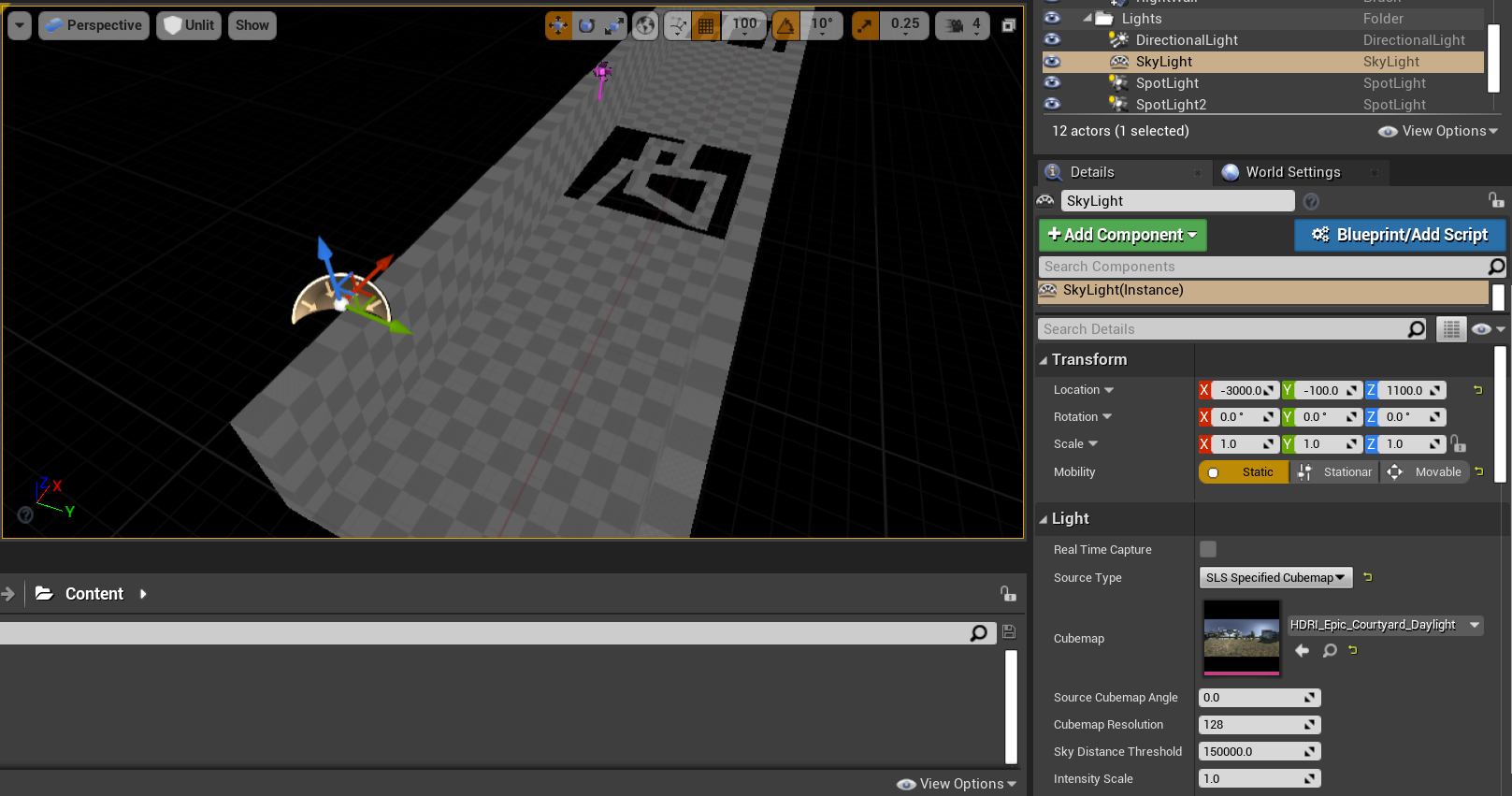Edit the SkyLight actor name field
The image size is (1512, 796).
click(x=1177, y=201)
